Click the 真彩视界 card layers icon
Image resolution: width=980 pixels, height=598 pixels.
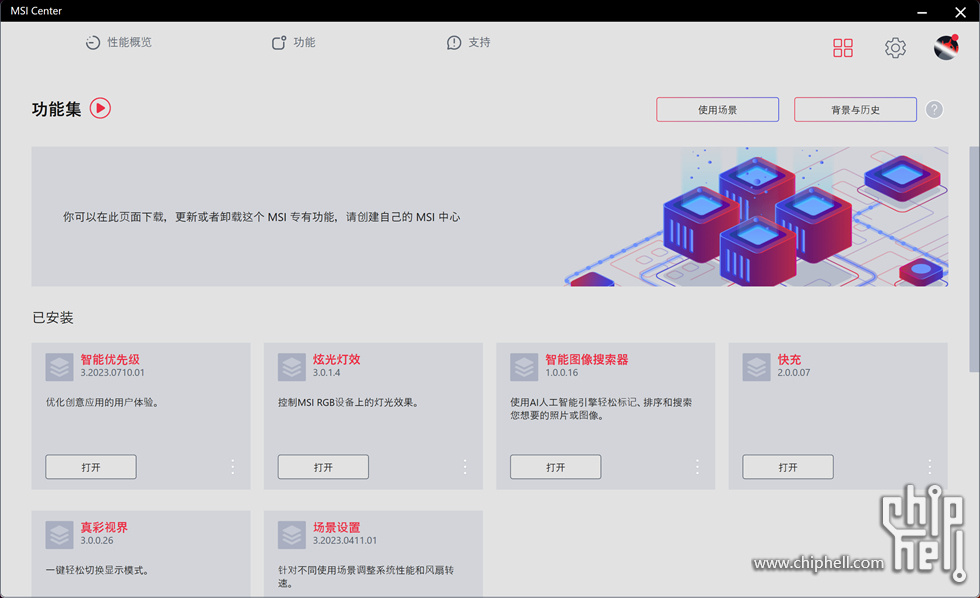pos(59,536)
